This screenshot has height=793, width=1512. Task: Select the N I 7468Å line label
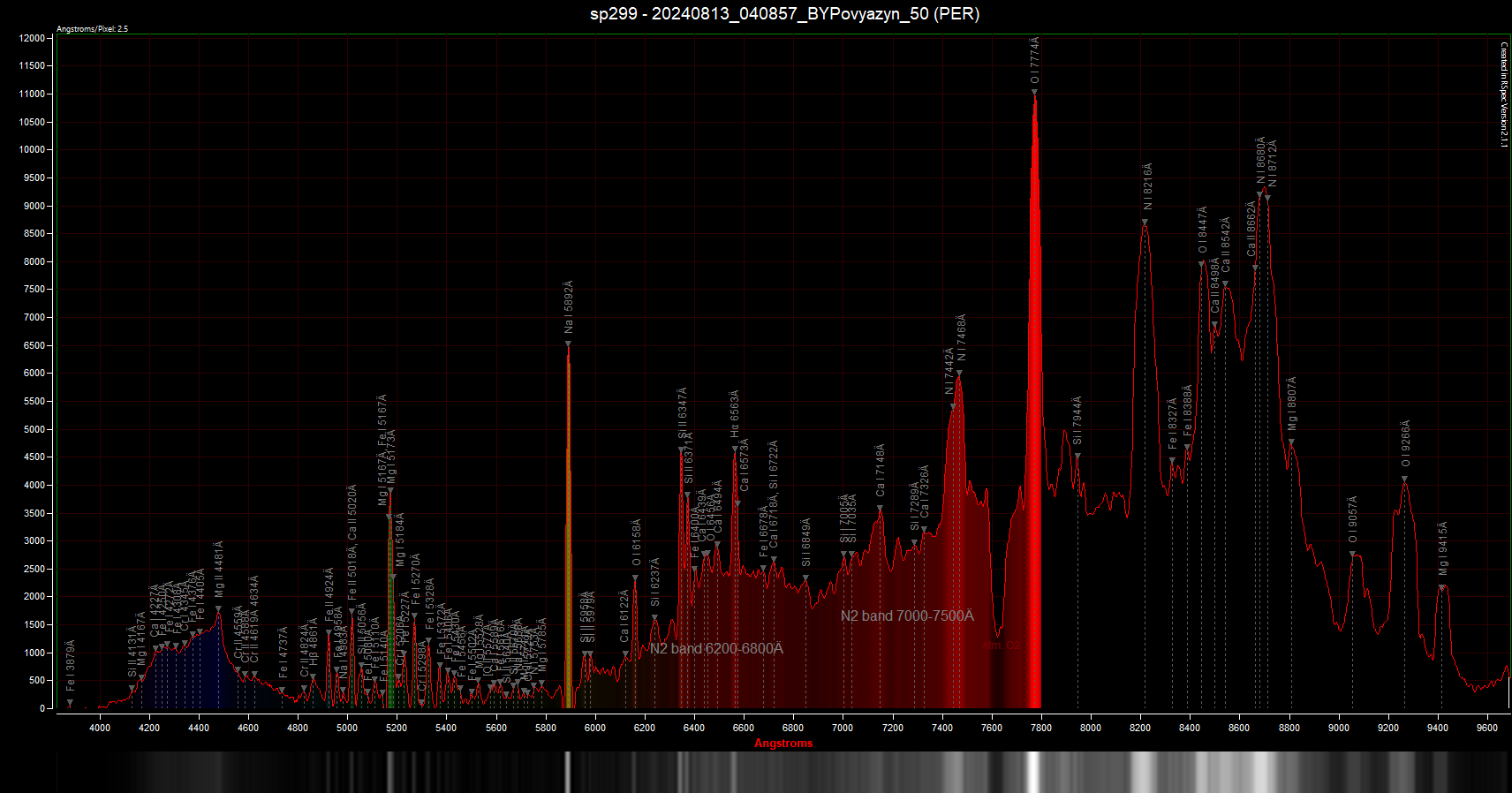click(962, 337)
